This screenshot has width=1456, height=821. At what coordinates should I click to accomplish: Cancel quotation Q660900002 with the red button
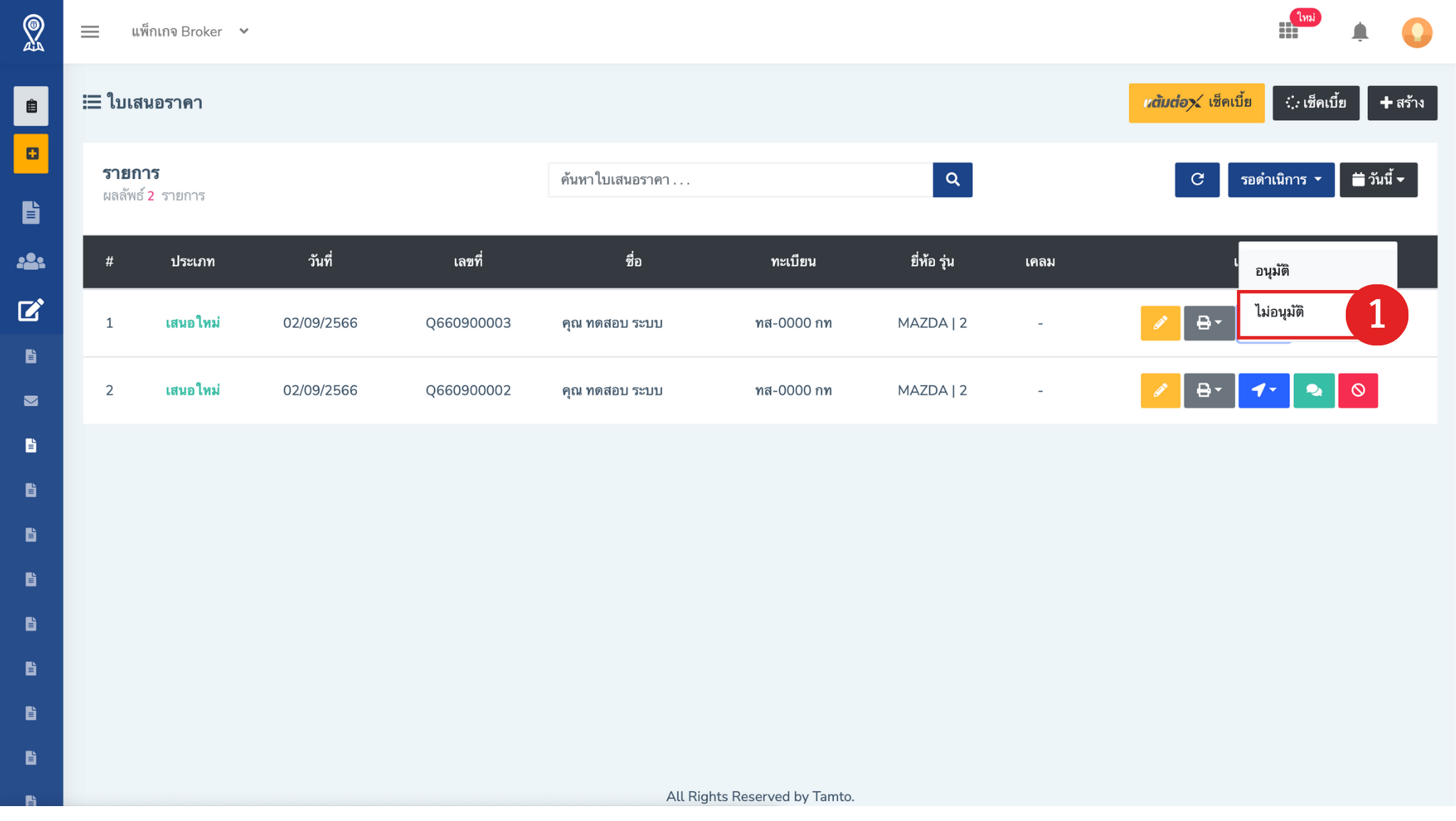(1358, 390)
